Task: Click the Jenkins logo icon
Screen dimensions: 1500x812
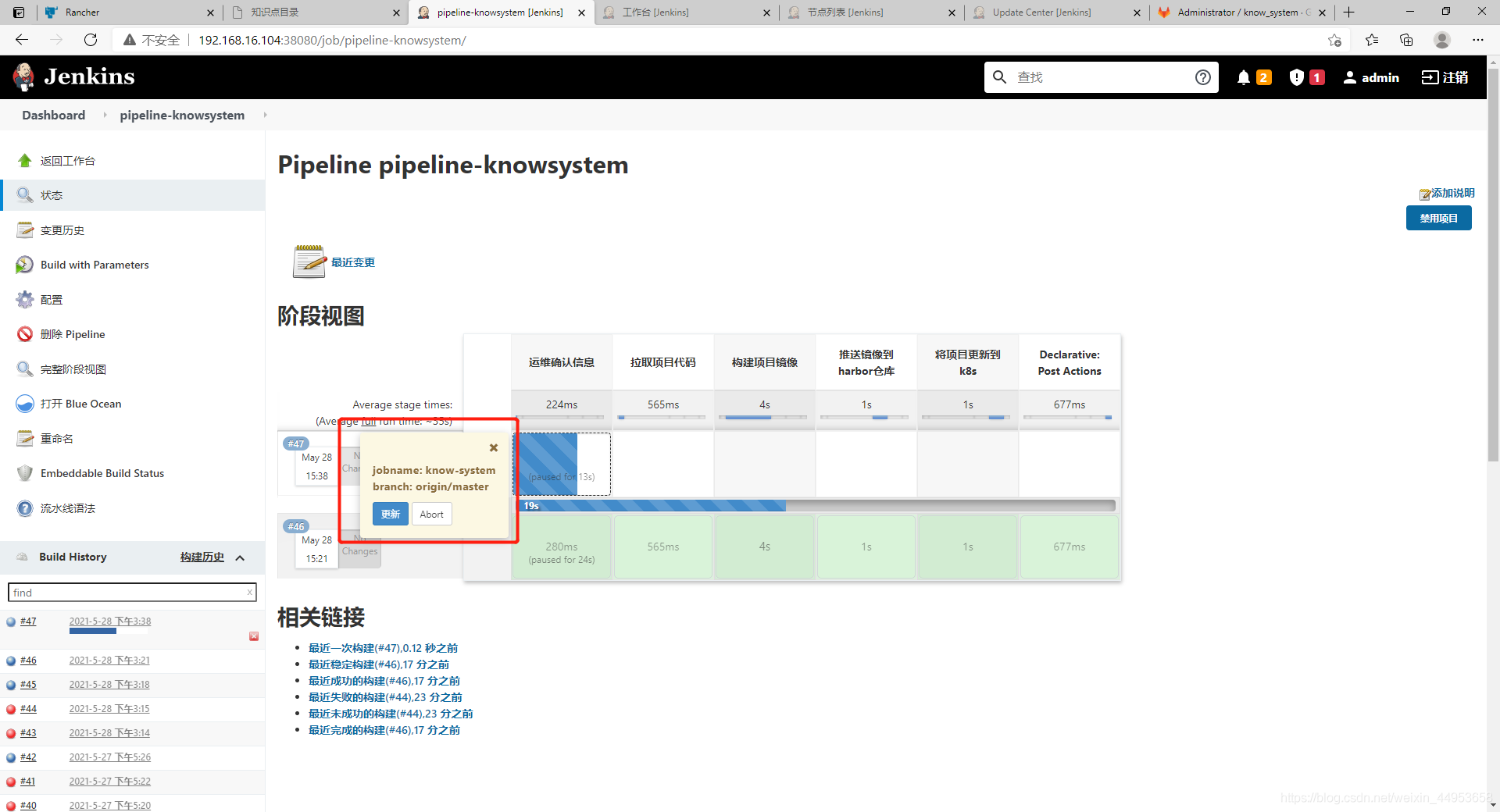Action: point(24,77)
